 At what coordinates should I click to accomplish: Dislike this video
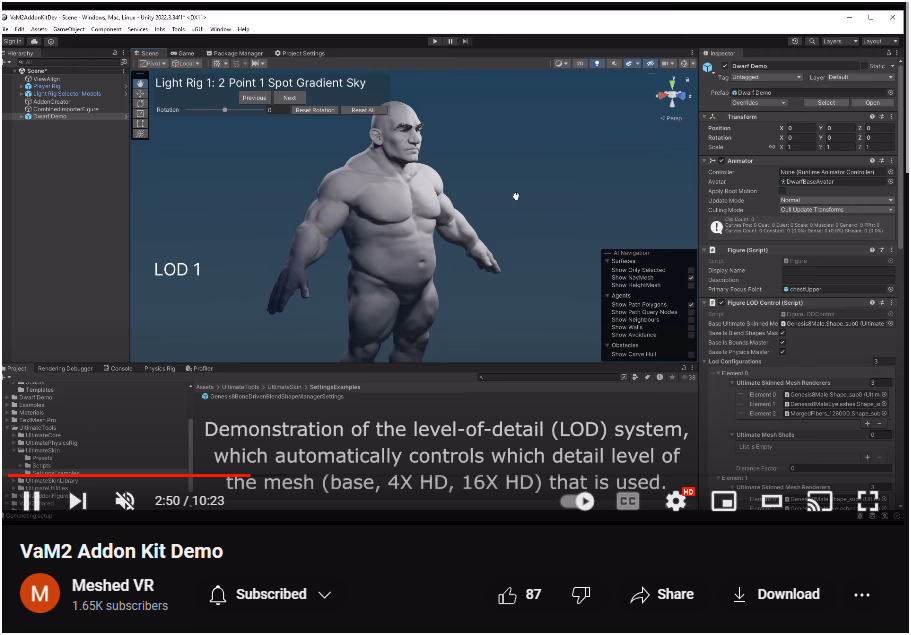pos(581,594)
